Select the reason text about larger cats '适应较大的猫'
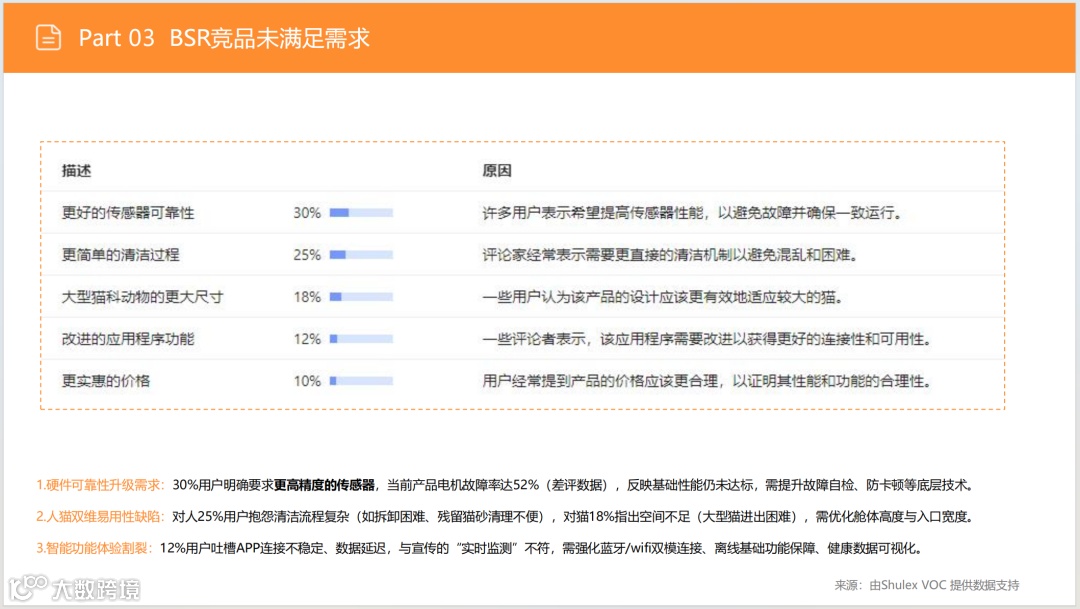The width and height of the screenshot is (1080, 609). click(x=663, y=297)
